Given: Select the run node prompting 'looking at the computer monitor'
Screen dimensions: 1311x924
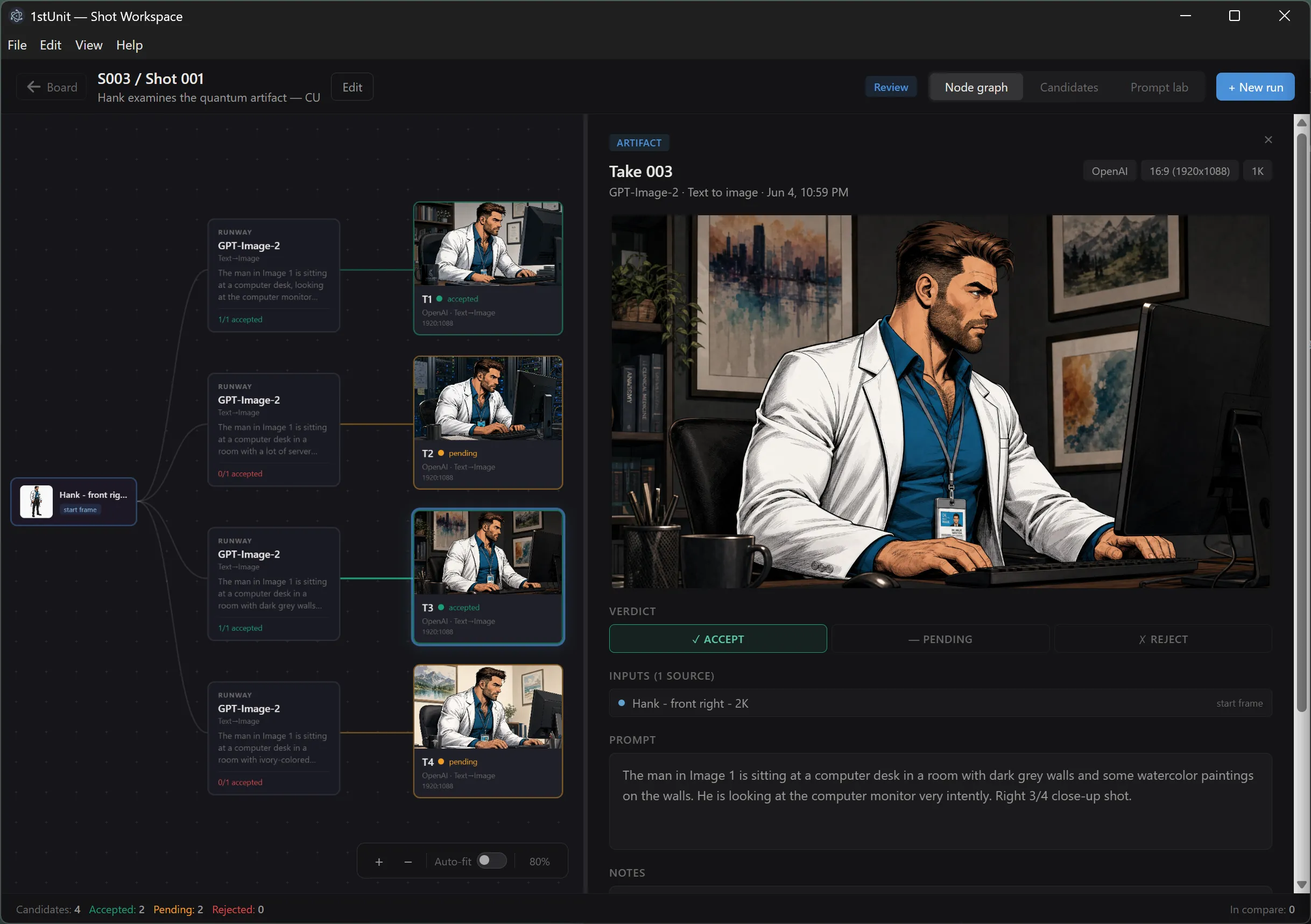Looking at the screenshot, I should click(273, 275).
